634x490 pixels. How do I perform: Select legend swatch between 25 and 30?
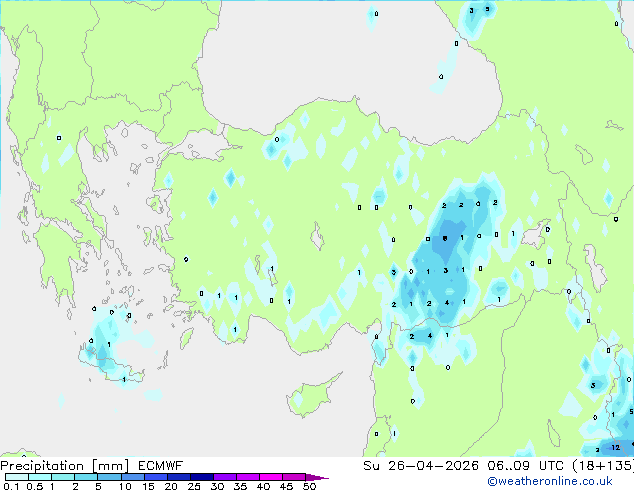coord(201,477)
